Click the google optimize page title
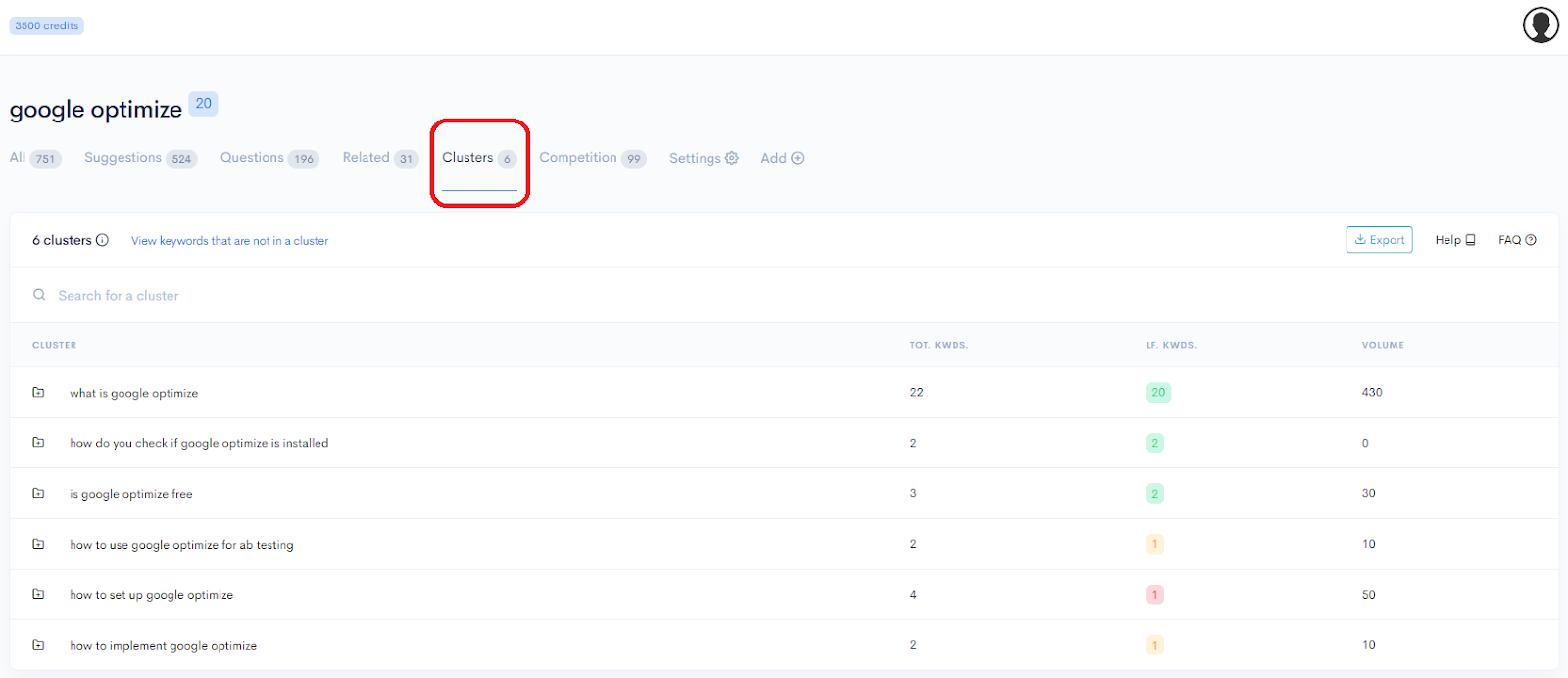Image resolution: width=1568 pixels, height=678 pixels. click(96, 110)
